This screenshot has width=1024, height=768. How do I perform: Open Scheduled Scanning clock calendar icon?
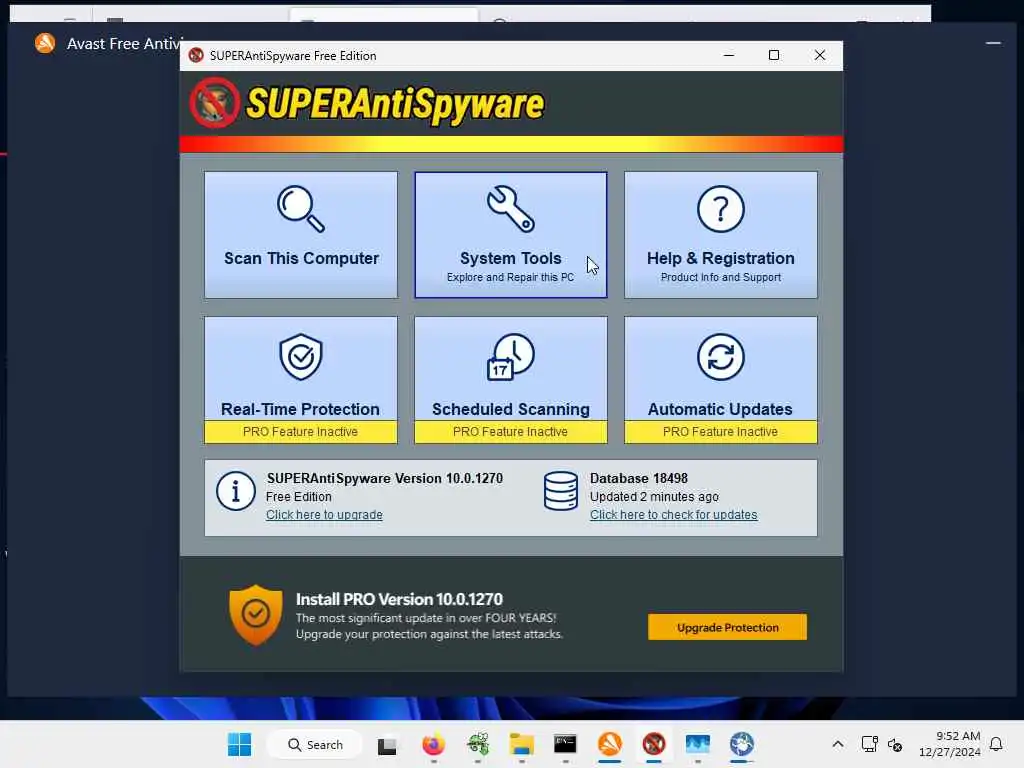tap(511, 357)
